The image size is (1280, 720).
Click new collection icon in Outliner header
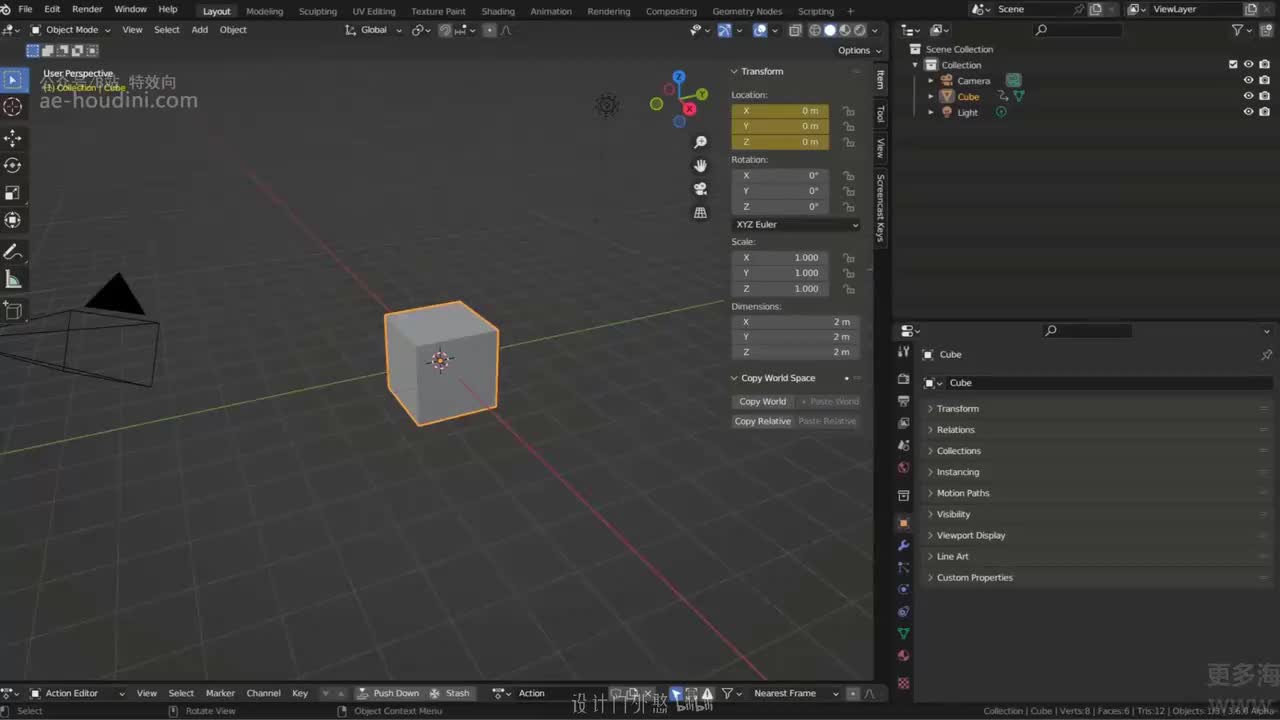(1265, 30)
